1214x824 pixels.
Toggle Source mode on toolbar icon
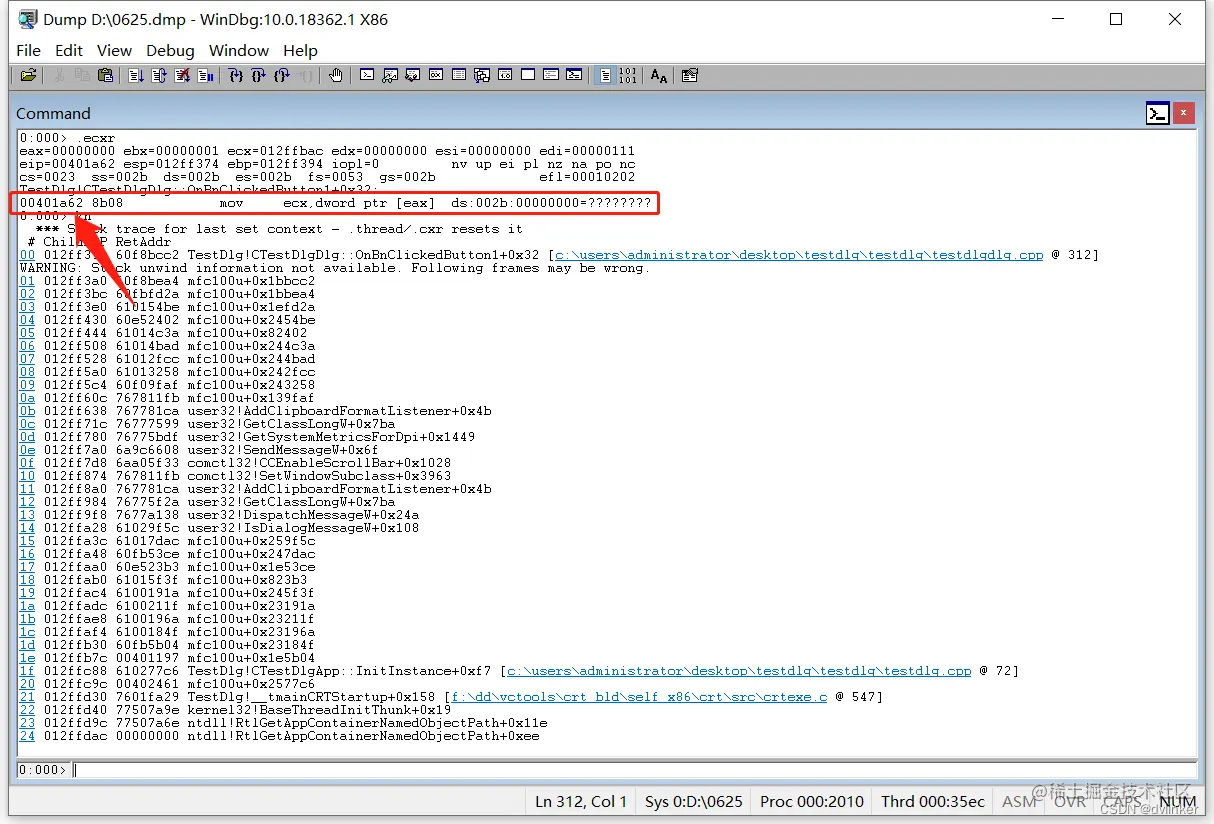pos(605,75)
